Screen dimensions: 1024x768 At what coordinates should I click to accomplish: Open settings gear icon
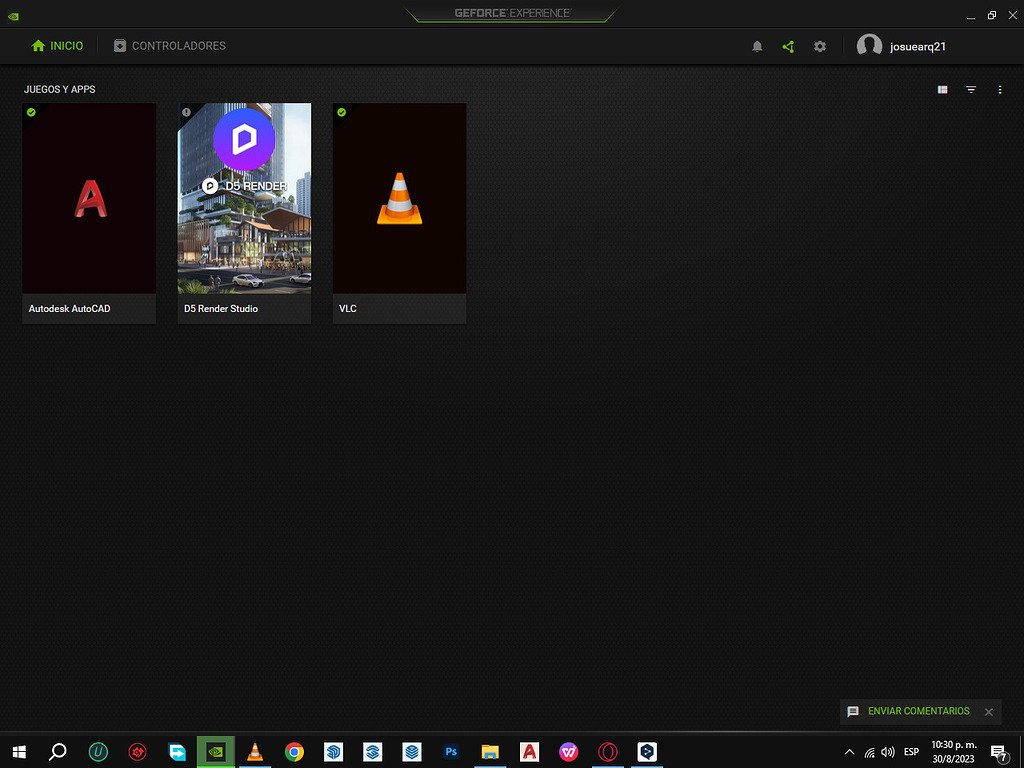[820, 46]
